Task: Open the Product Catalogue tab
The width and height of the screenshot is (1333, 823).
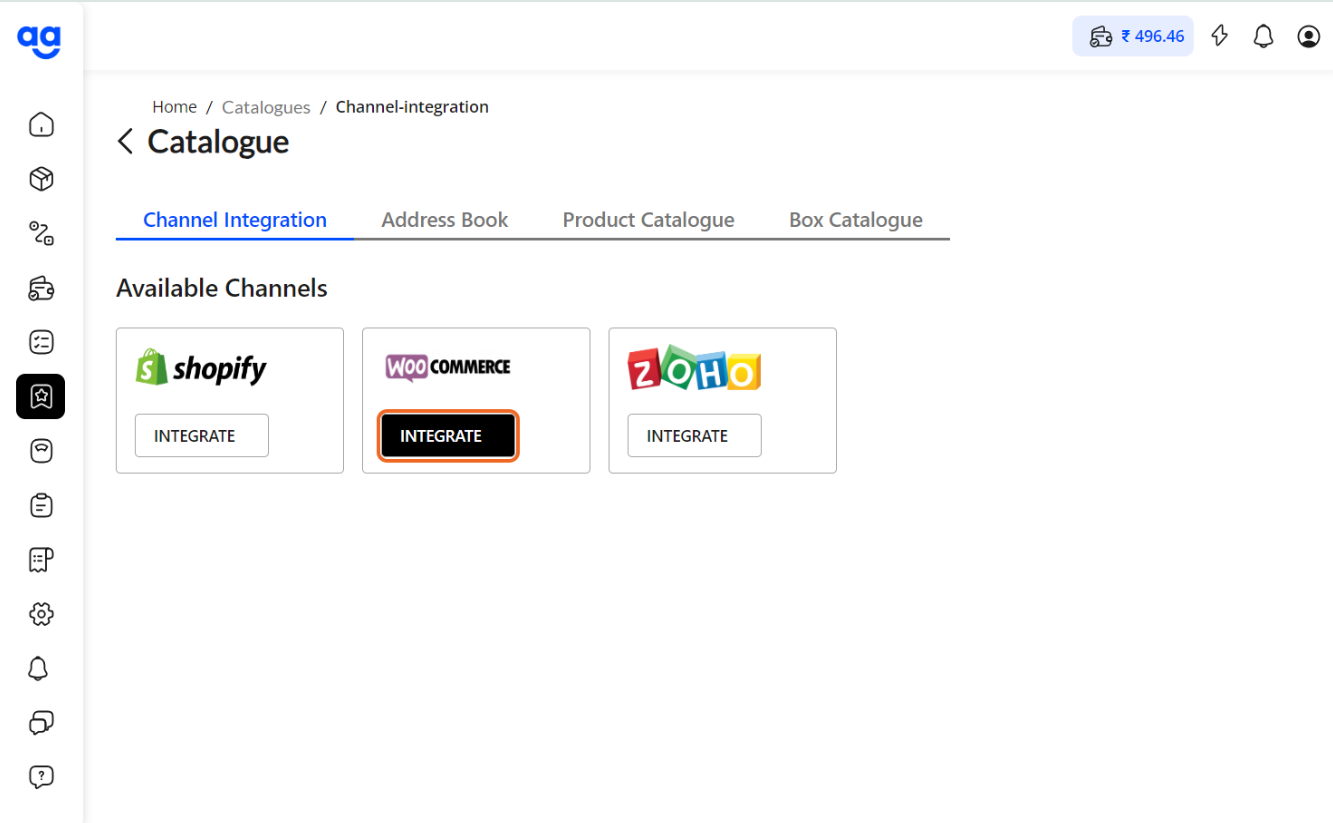Action: tap(648, 220)
